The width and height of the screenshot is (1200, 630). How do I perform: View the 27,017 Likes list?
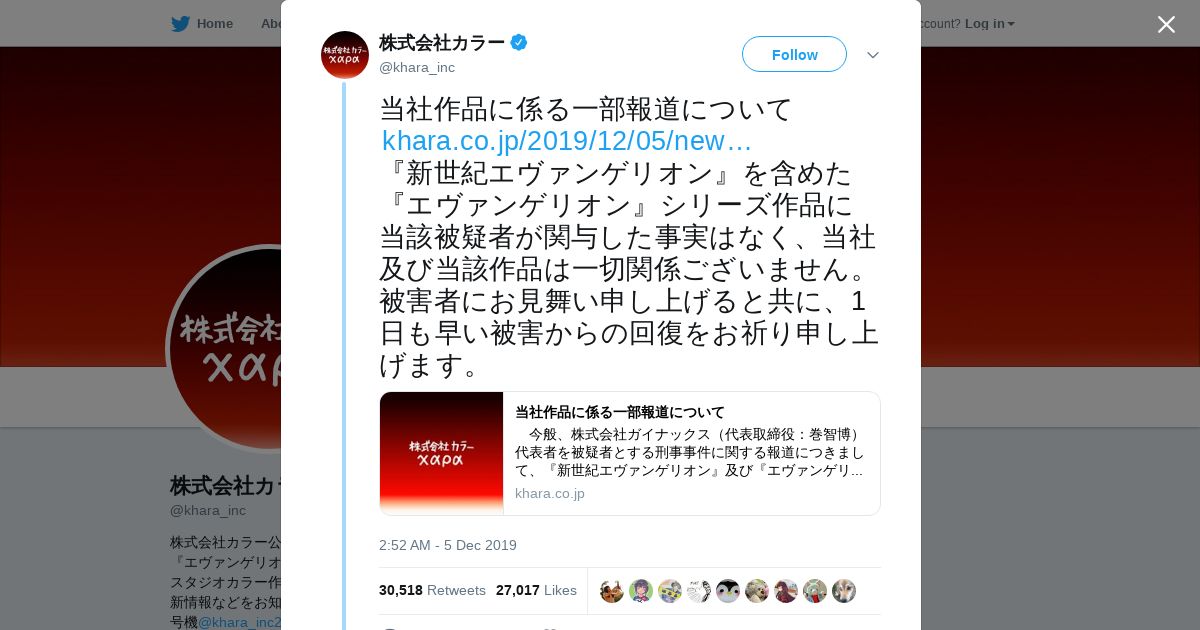pyautogui.click(x=536, y=590)
